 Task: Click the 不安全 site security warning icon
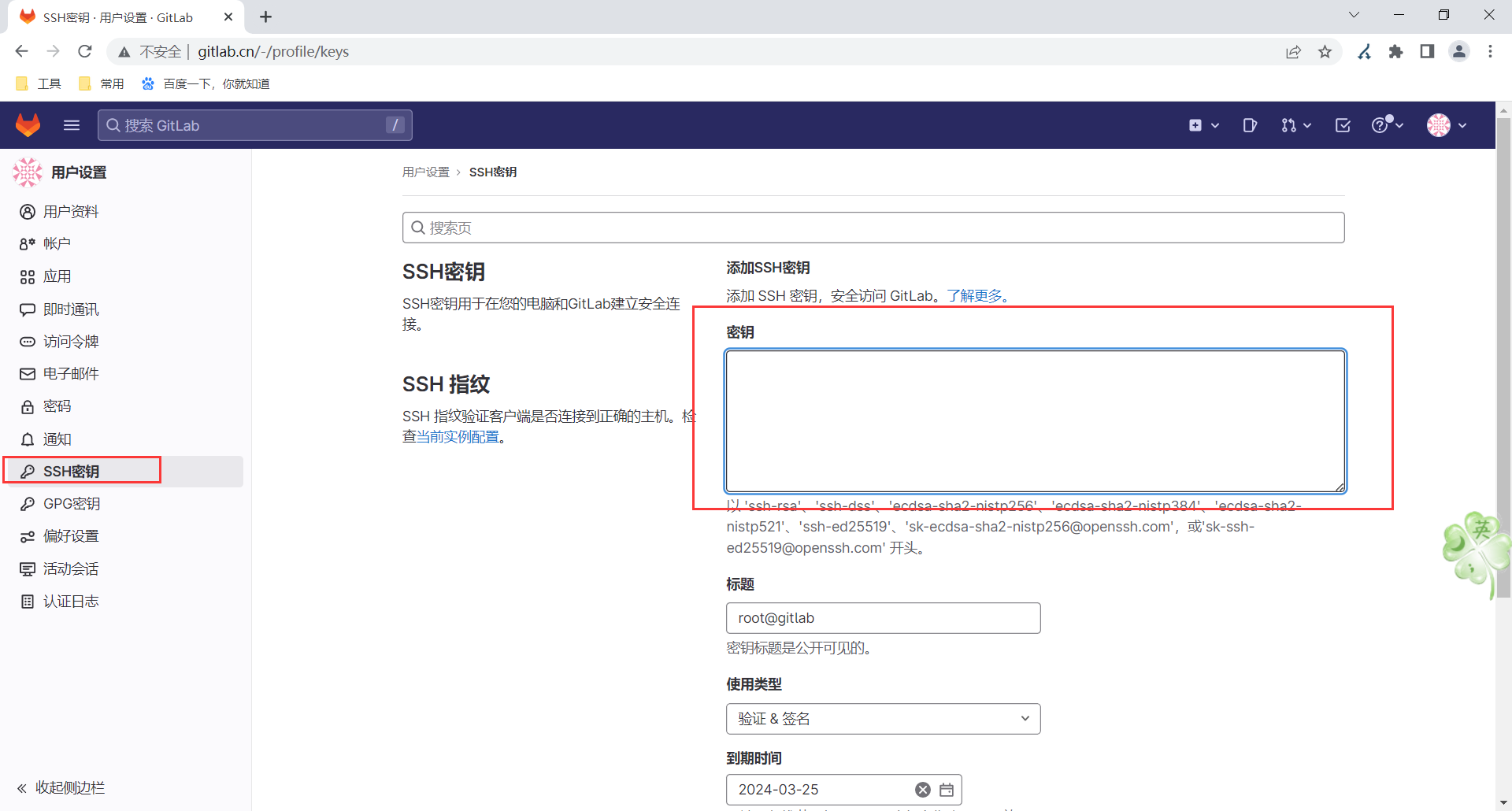pyautogui.click(x=124, y=52)
